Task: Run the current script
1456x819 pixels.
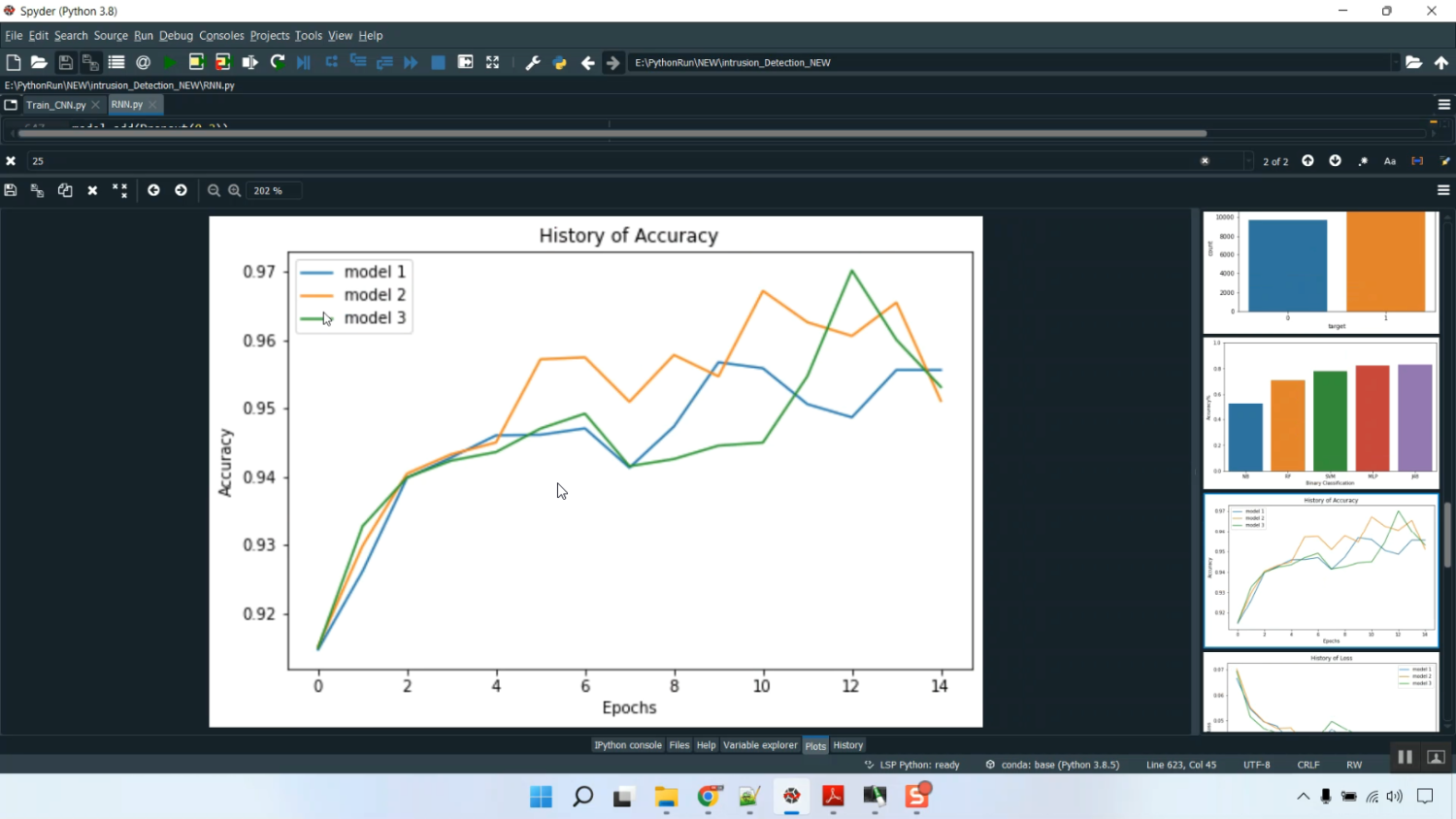Action: tap(167, 62)
